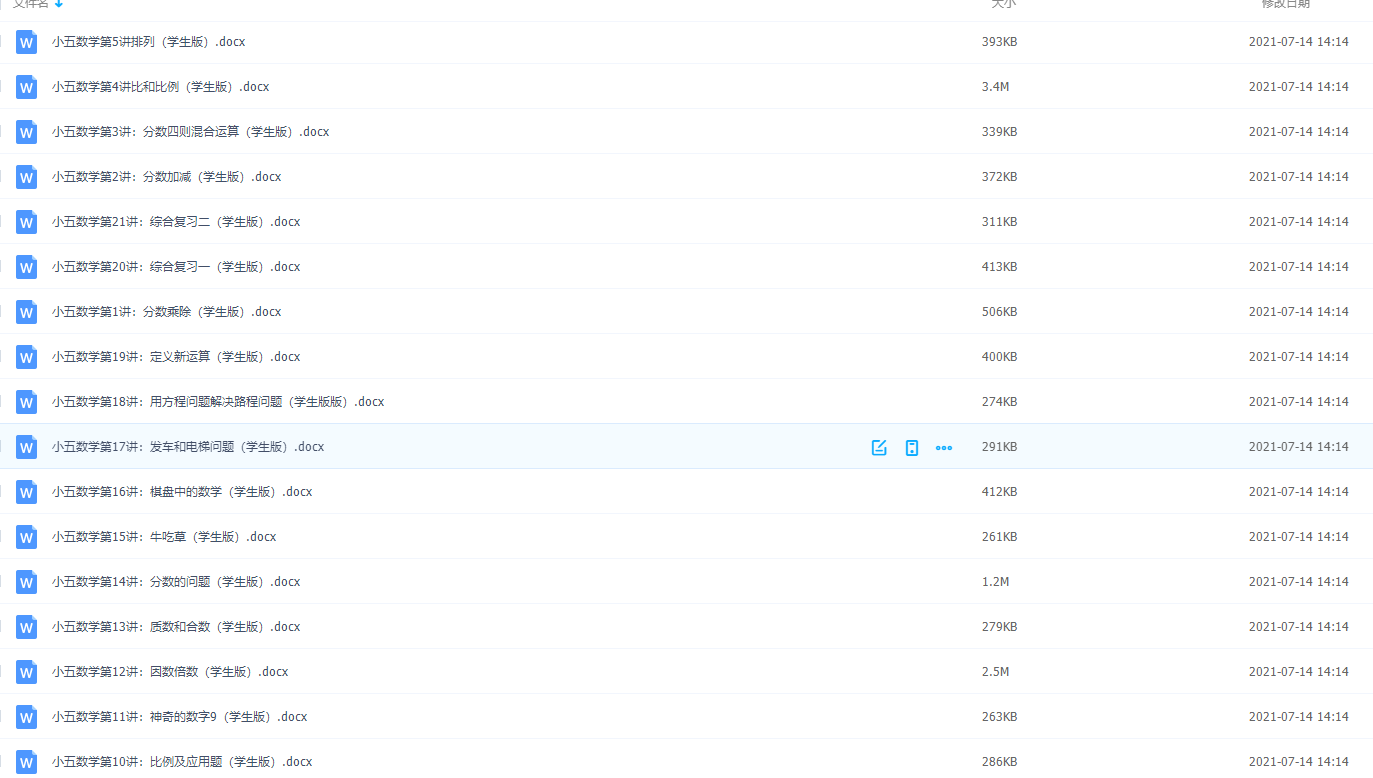This screenshot has height=778, width=1373.
Task: Click the Word icon for 第15讲 牛吃草
Action: coord(27,537)
